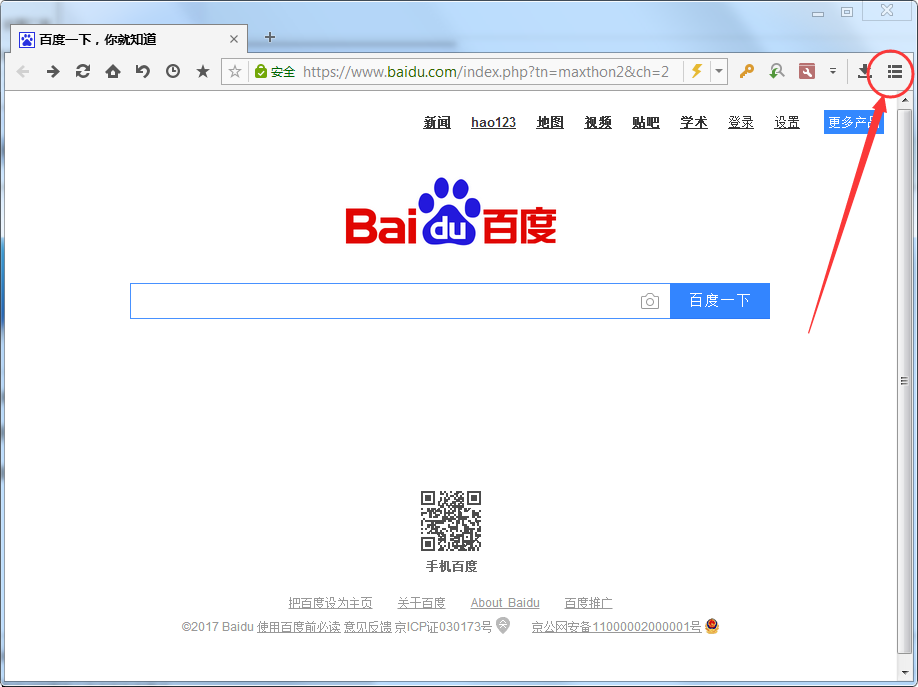The image size is (918, 687).
Task: Open the 设置 settings link
Action: 787,122
